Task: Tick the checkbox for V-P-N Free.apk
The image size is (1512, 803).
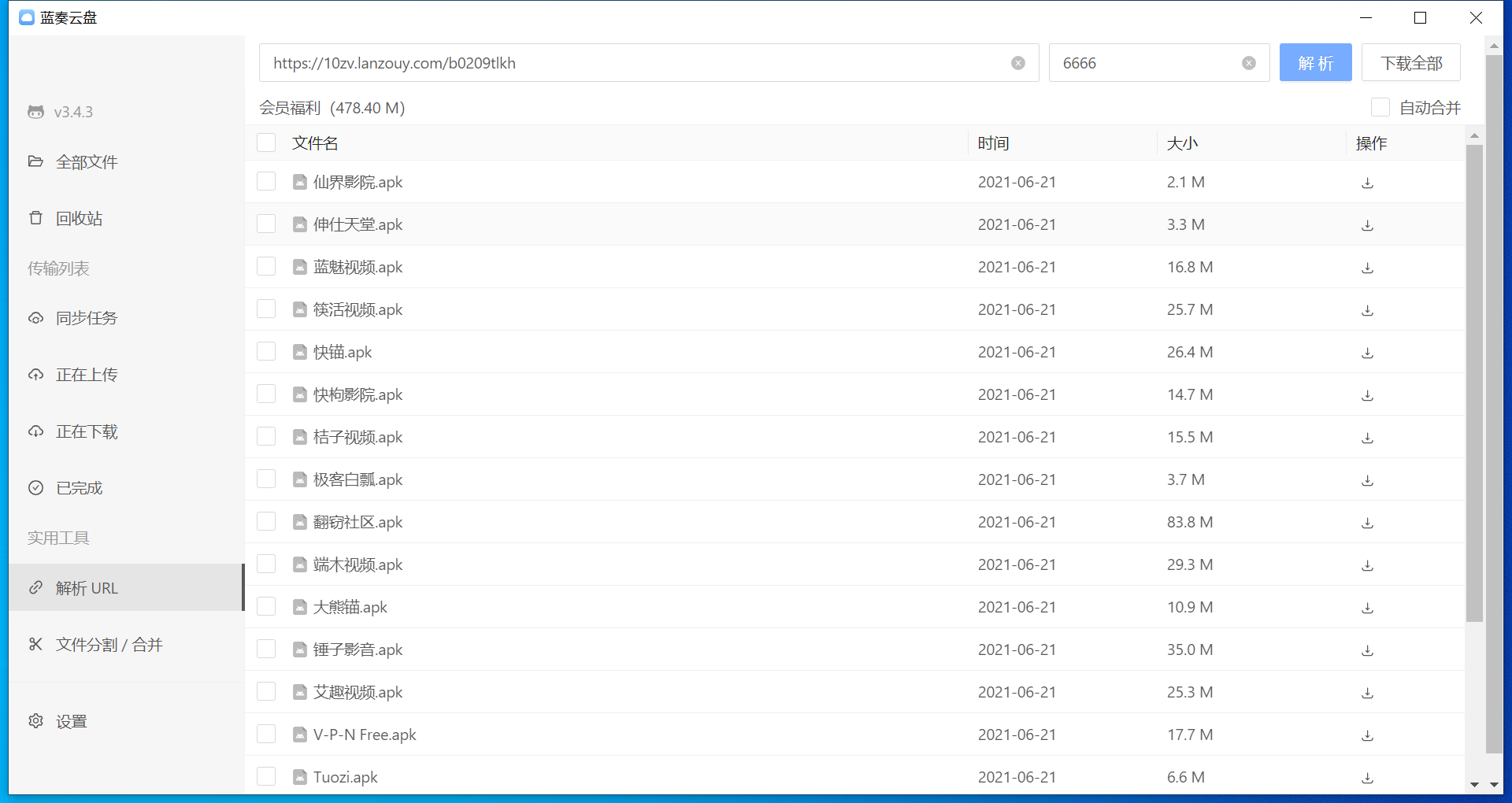Action: coord(266,734)
